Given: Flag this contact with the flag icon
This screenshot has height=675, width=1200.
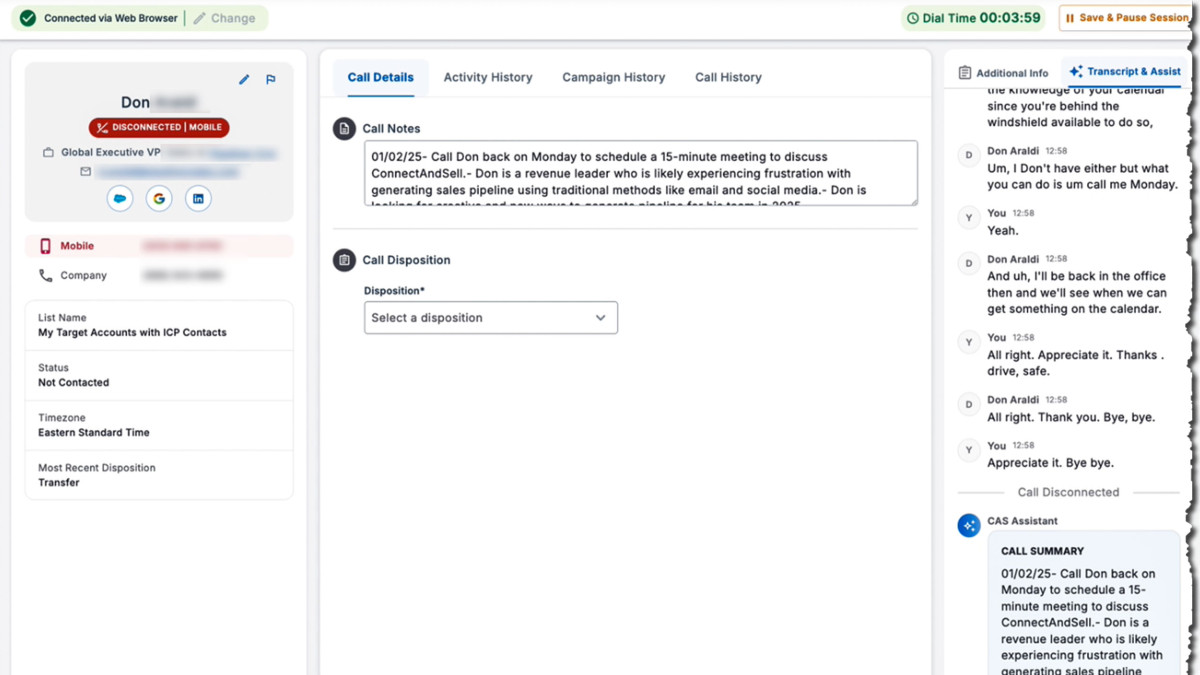Looking at the screenshot, I should 271,80.
